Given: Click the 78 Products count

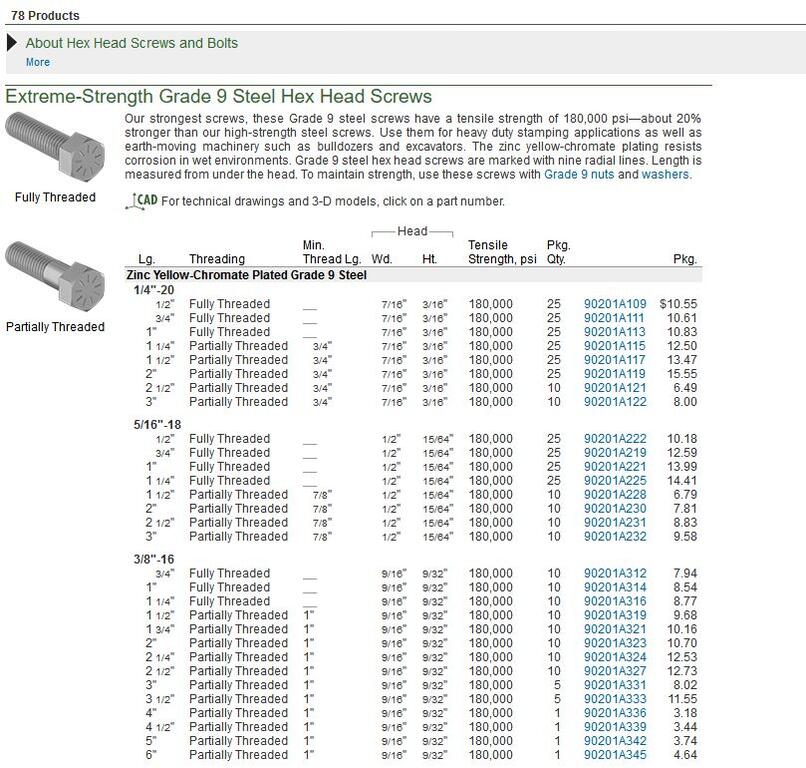Looking at the screenshot, I should pyautogui.click(x=45, y=16).
